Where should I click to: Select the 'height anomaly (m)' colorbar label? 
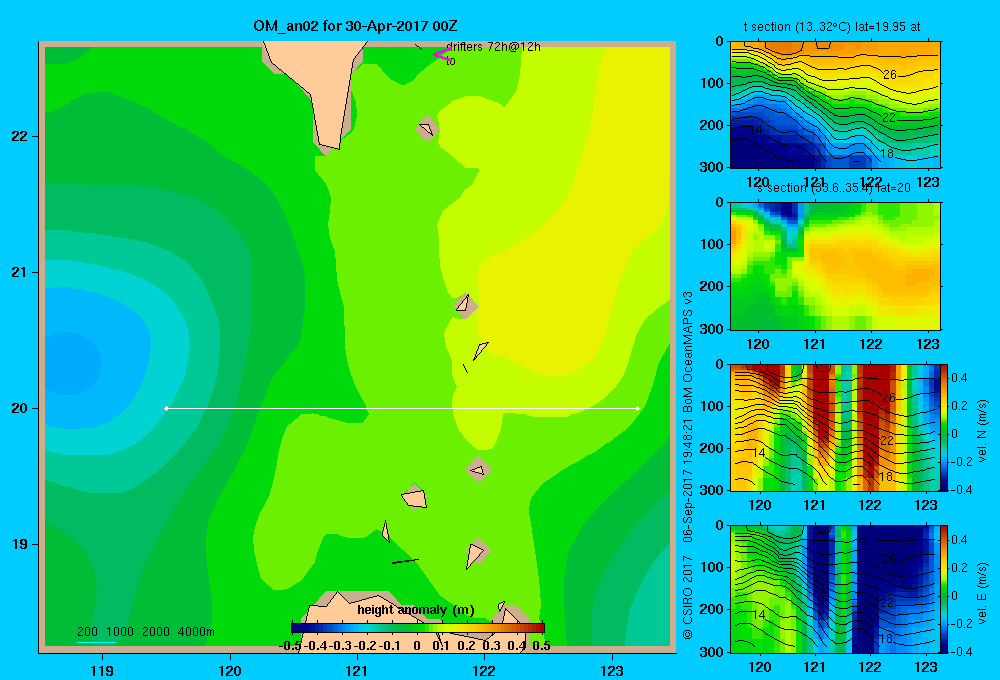point(416,610)
